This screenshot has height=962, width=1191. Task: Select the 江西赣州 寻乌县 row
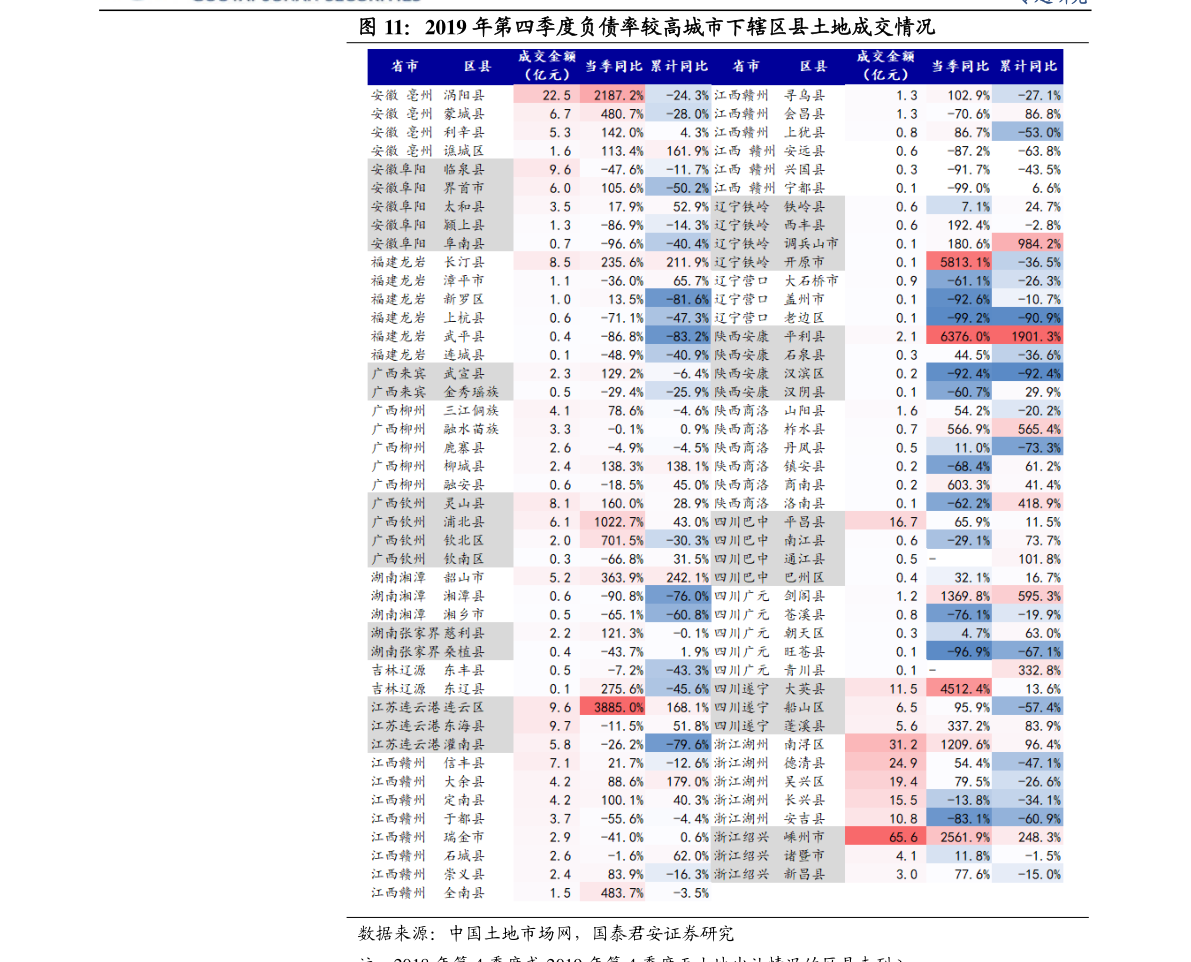click(x=770, y=95)
